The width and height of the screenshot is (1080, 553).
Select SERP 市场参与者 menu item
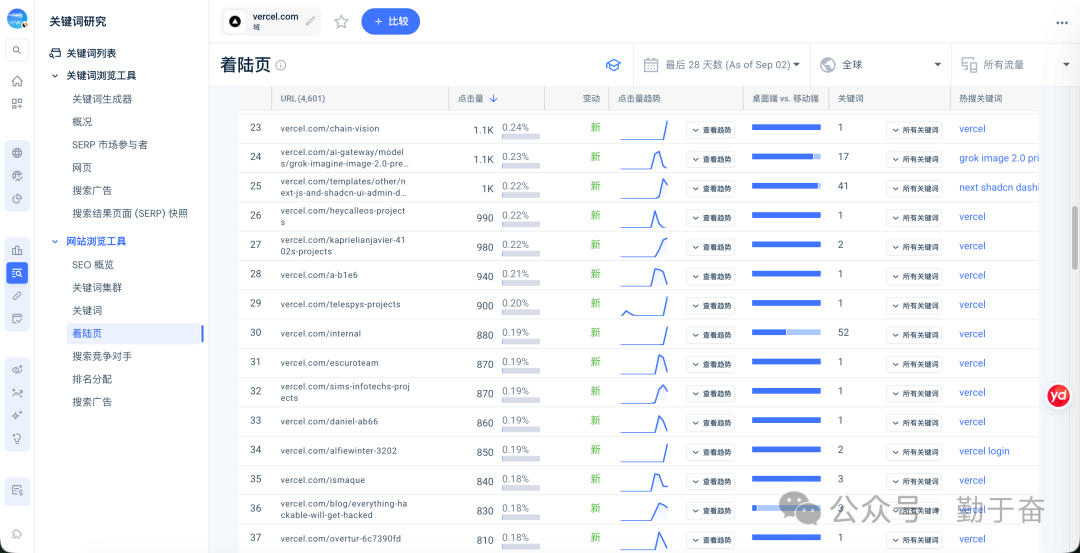pyautogui.click(x=110, y=145)
